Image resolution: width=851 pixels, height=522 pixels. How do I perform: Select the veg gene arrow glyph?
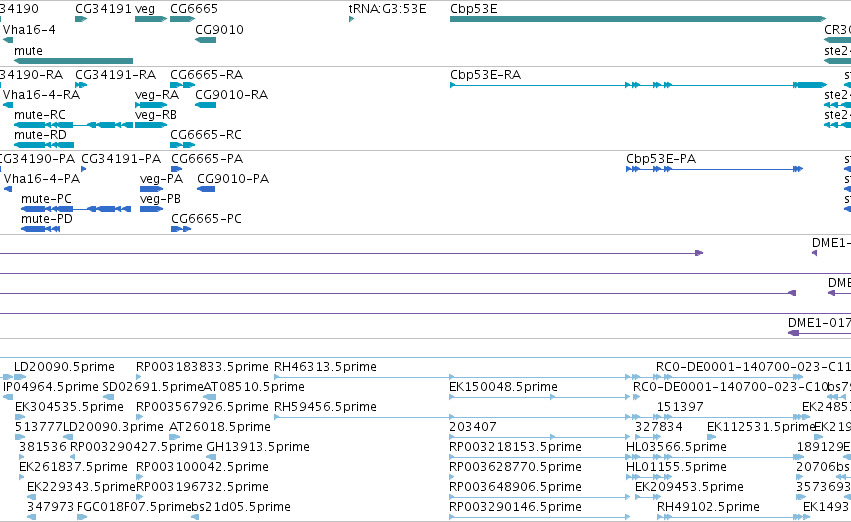point(151,19)
